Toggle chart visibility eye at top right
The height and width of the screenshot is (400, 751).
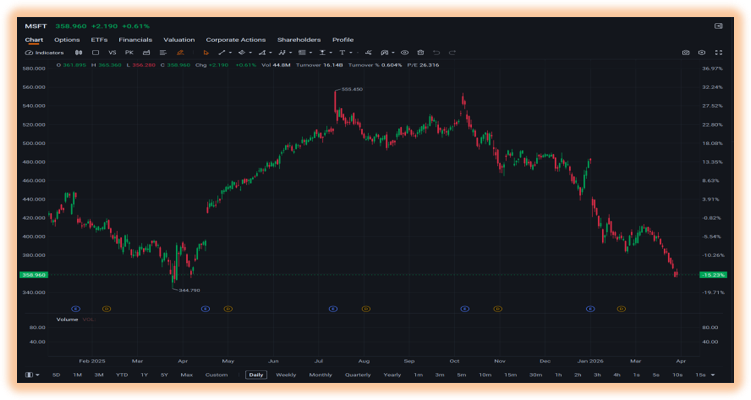coord(702,53)
